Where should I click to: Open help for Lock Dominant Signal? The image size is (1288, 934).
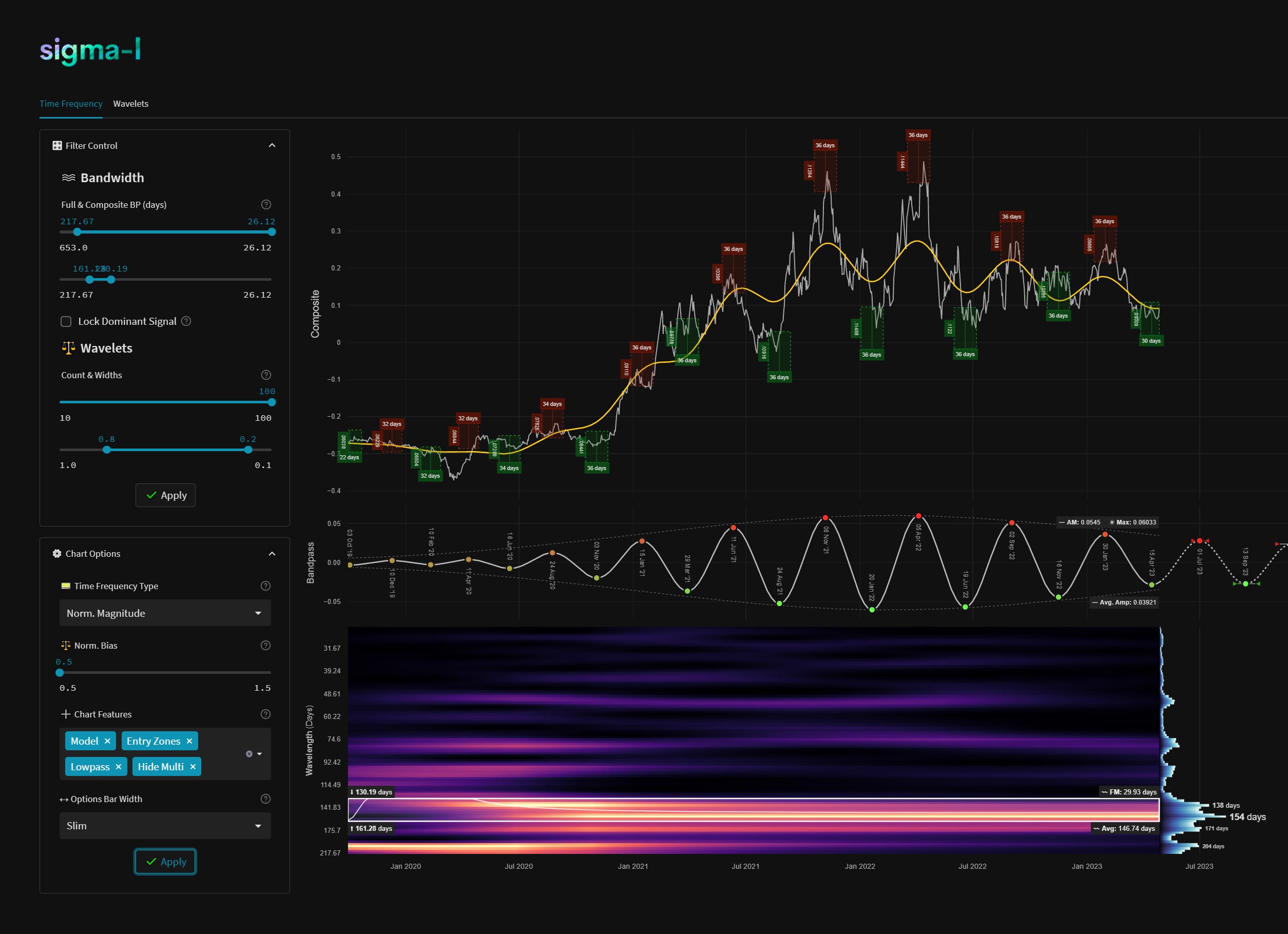pos(186,321)
